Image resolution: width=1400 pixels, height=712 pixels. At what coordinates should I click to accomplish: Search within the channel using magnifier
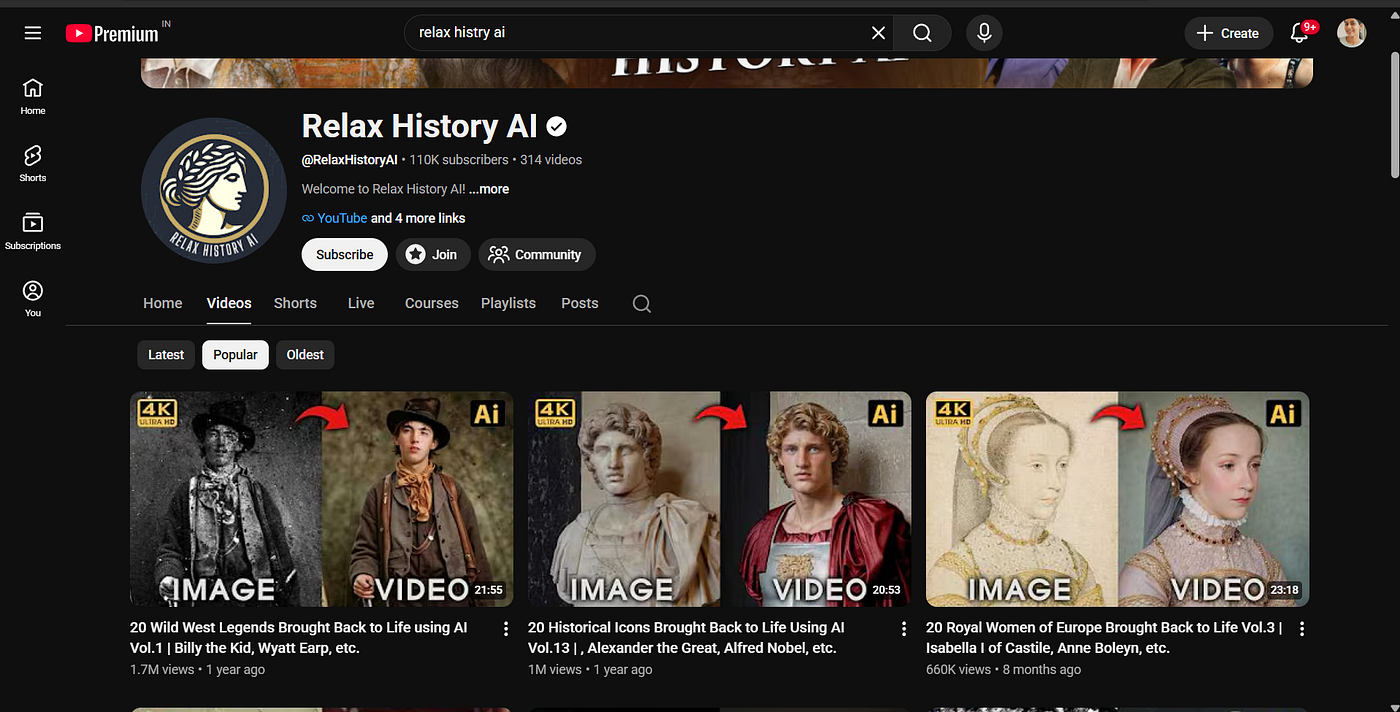tap(642, 304)
